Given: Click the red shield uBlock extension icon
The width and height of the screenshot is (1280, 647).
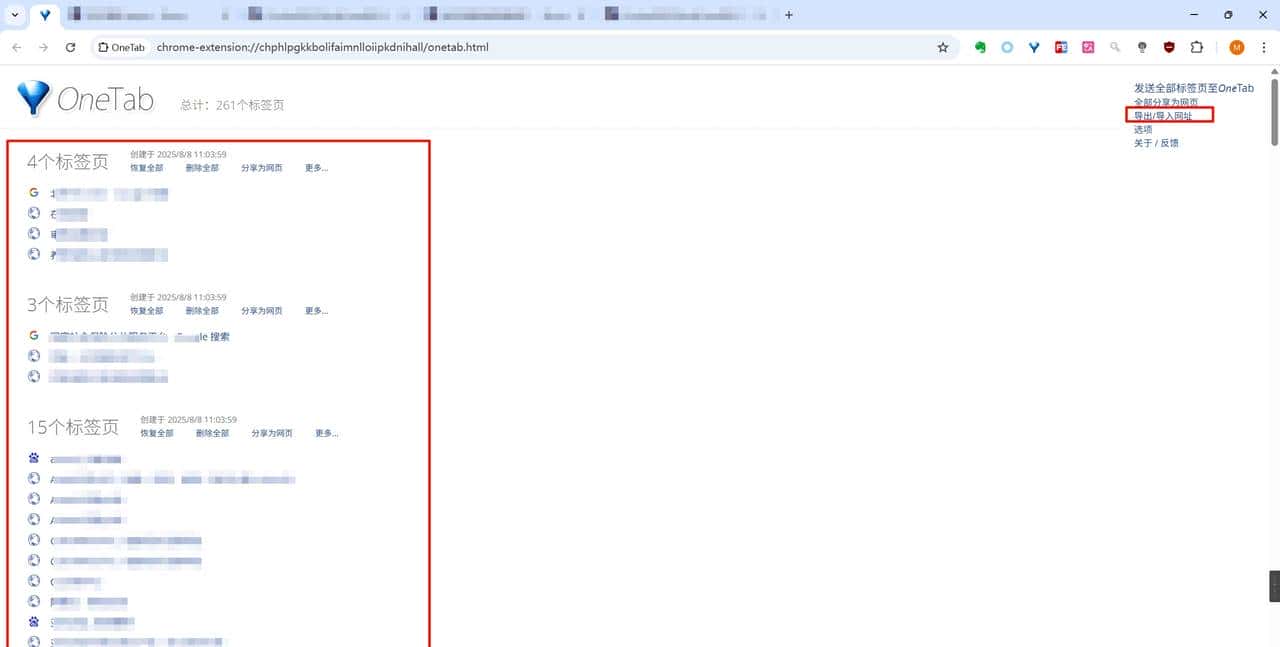Looking at the screenshot, I should click(x=1169, y=47).
